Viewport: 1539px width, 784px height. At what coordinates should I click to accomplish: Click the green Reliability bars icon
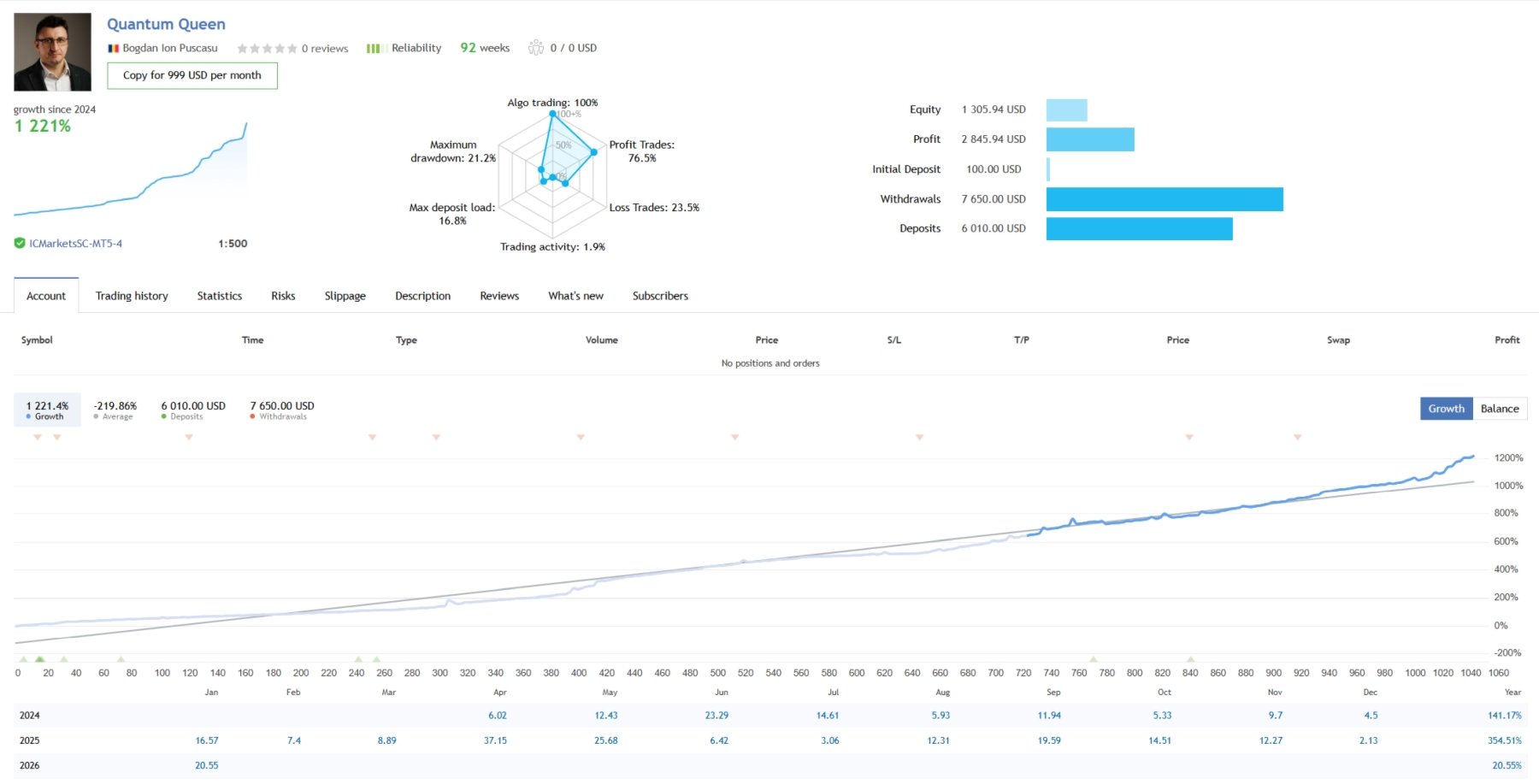pos(374,49)
